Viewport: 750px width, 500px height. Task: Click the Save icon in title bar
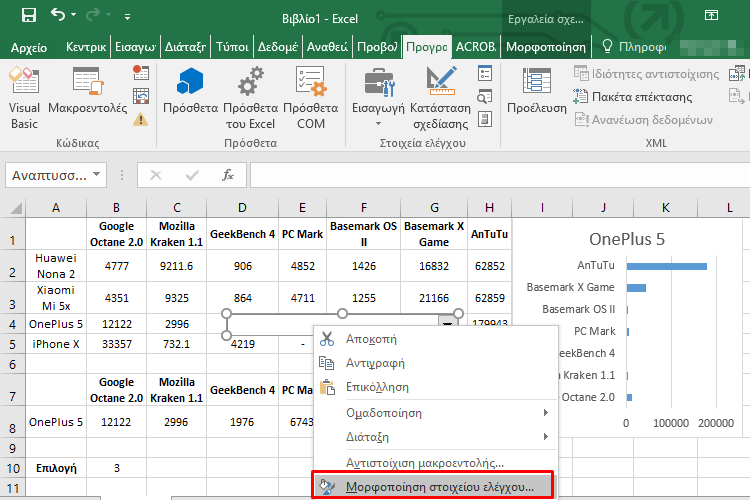coord(29,16)
